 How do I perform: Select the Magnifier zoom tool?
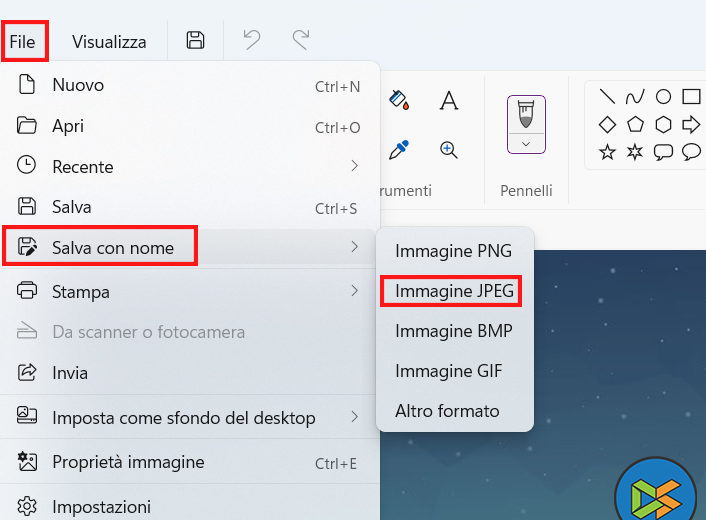(448, 149)
